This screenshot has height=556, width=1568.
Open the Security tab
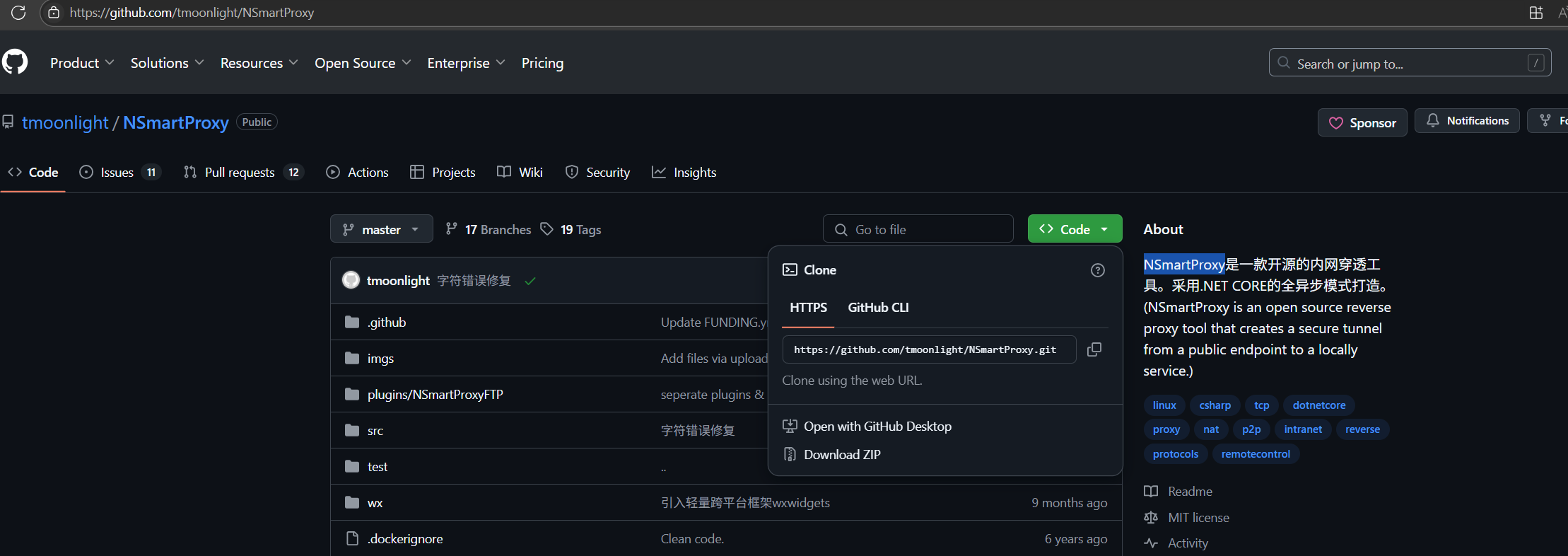pos(597,173)
